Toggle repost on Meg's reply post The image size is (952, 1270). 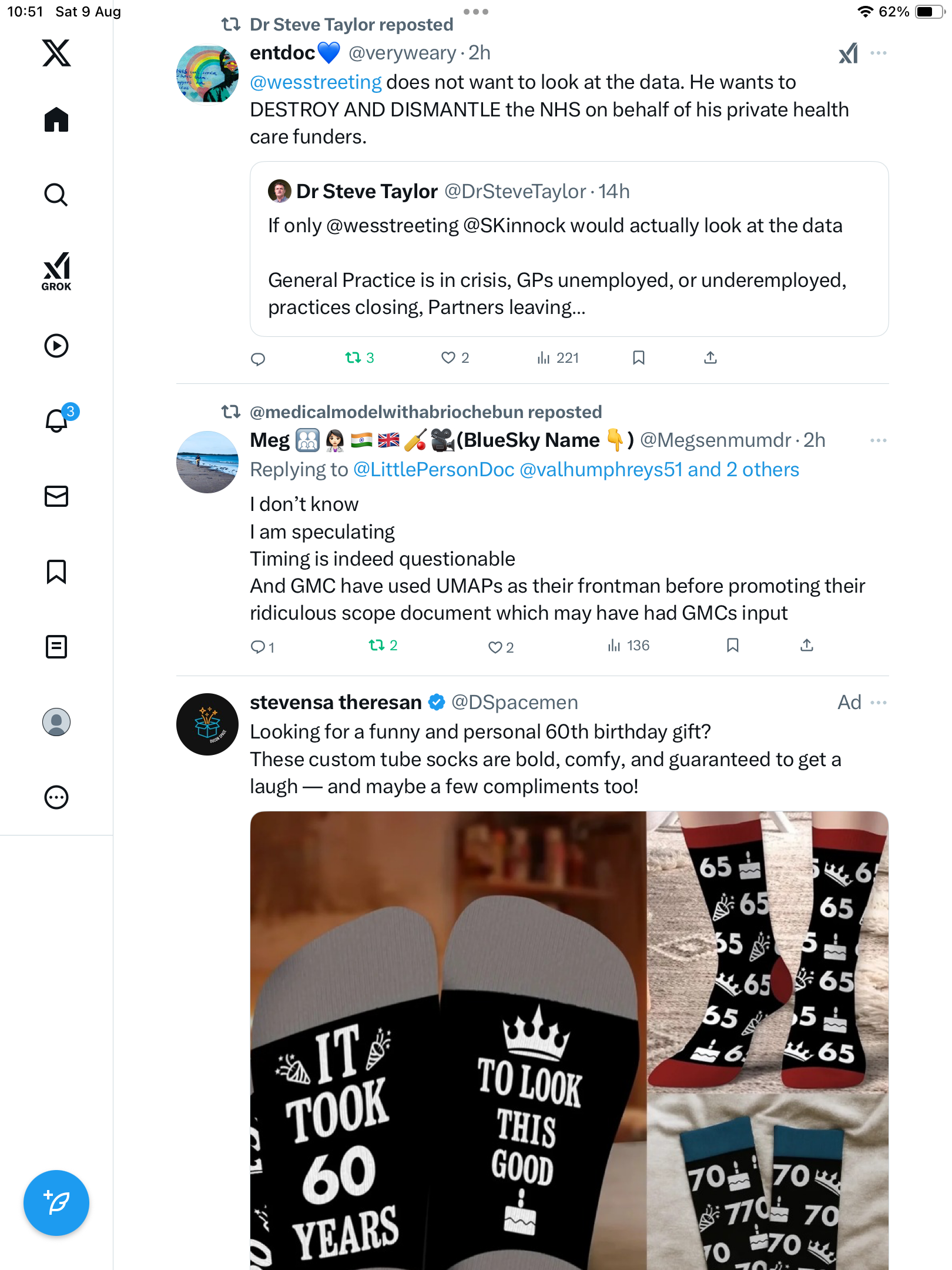tap(377, 646)
